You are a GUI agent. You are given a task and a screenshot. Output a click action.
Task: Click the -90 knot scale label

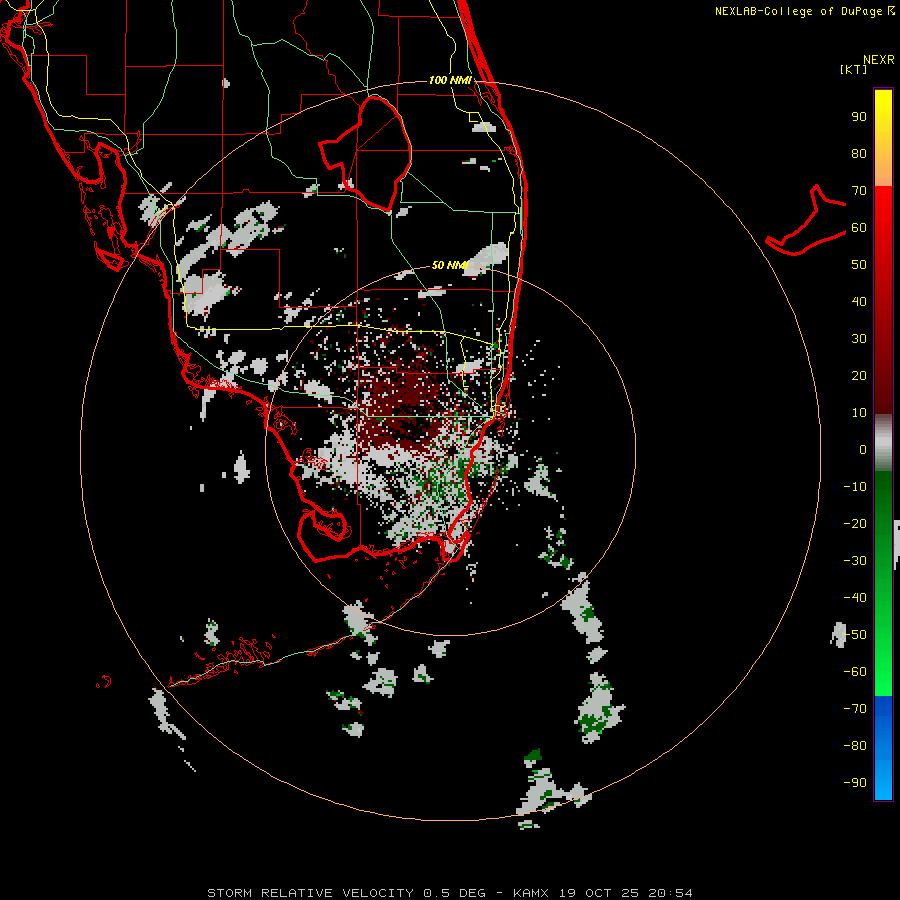pos(855,782)
